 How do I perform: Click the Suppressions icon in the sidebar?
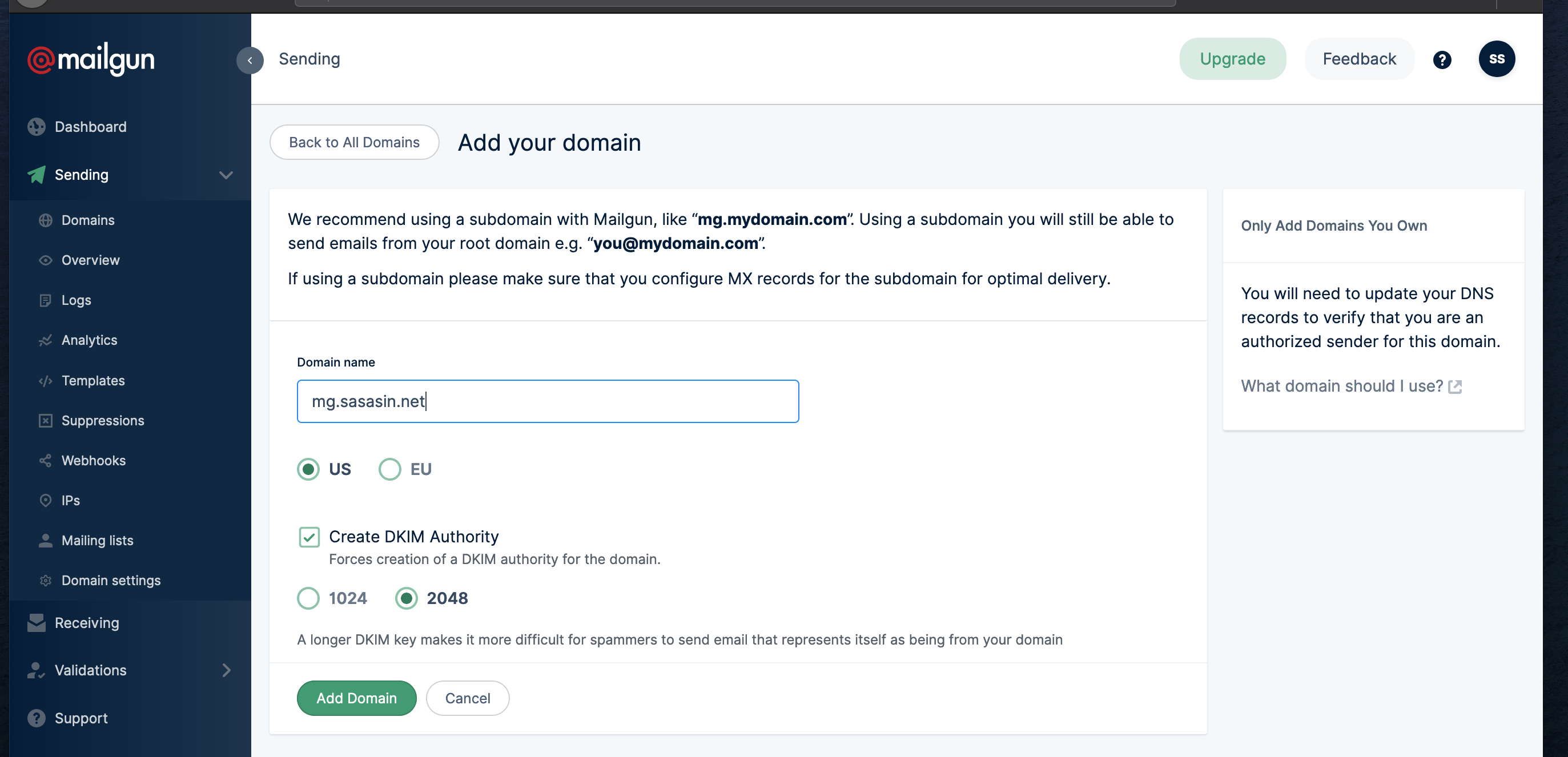[x=46, y=421]
